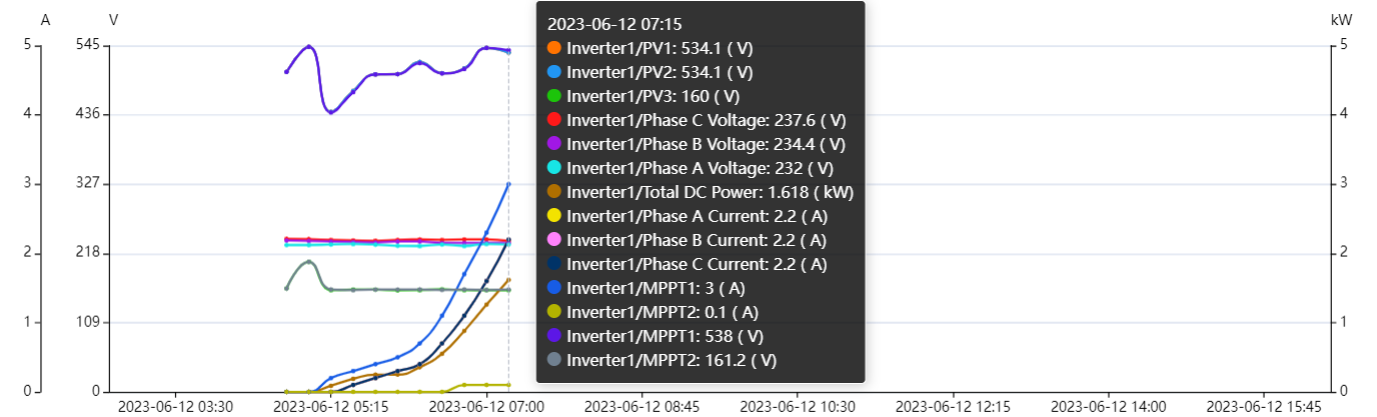
Task: Click tooltip row 'Inverter1/Total DC Power: 1.618 ( kW)'
Action: point(700,192)
